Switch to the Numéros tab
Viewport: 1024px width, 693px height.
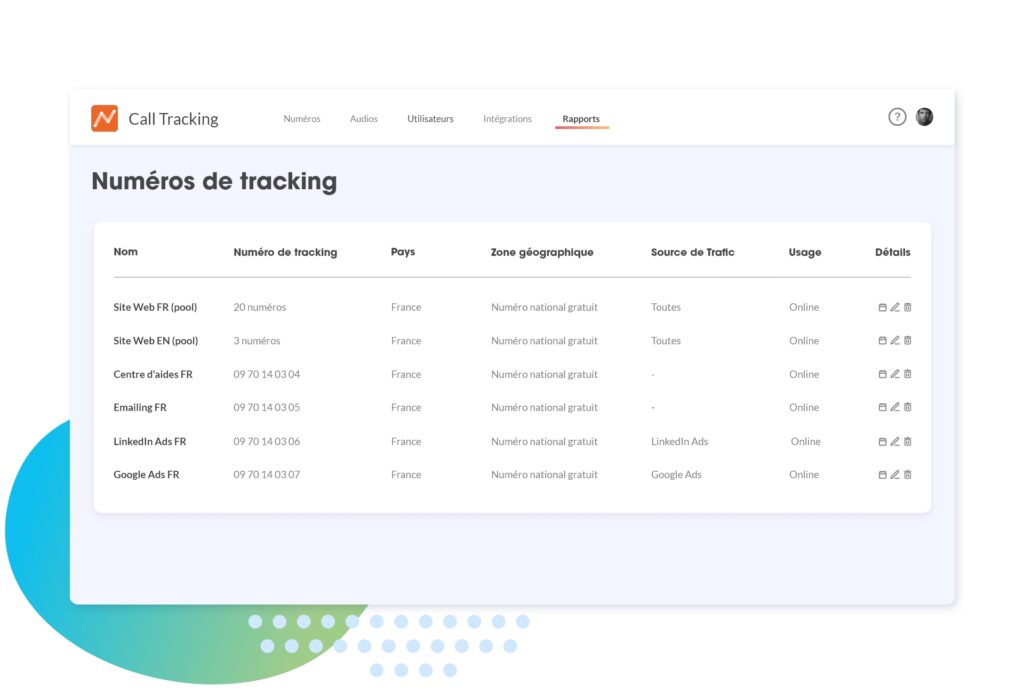click(x=302, y=119)
